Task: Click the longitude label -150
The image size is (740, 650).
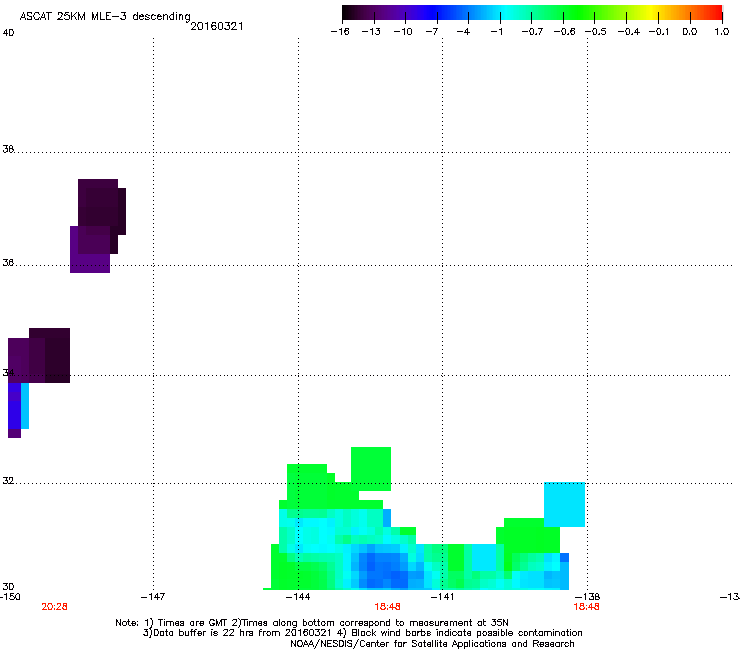Action: 10,597
